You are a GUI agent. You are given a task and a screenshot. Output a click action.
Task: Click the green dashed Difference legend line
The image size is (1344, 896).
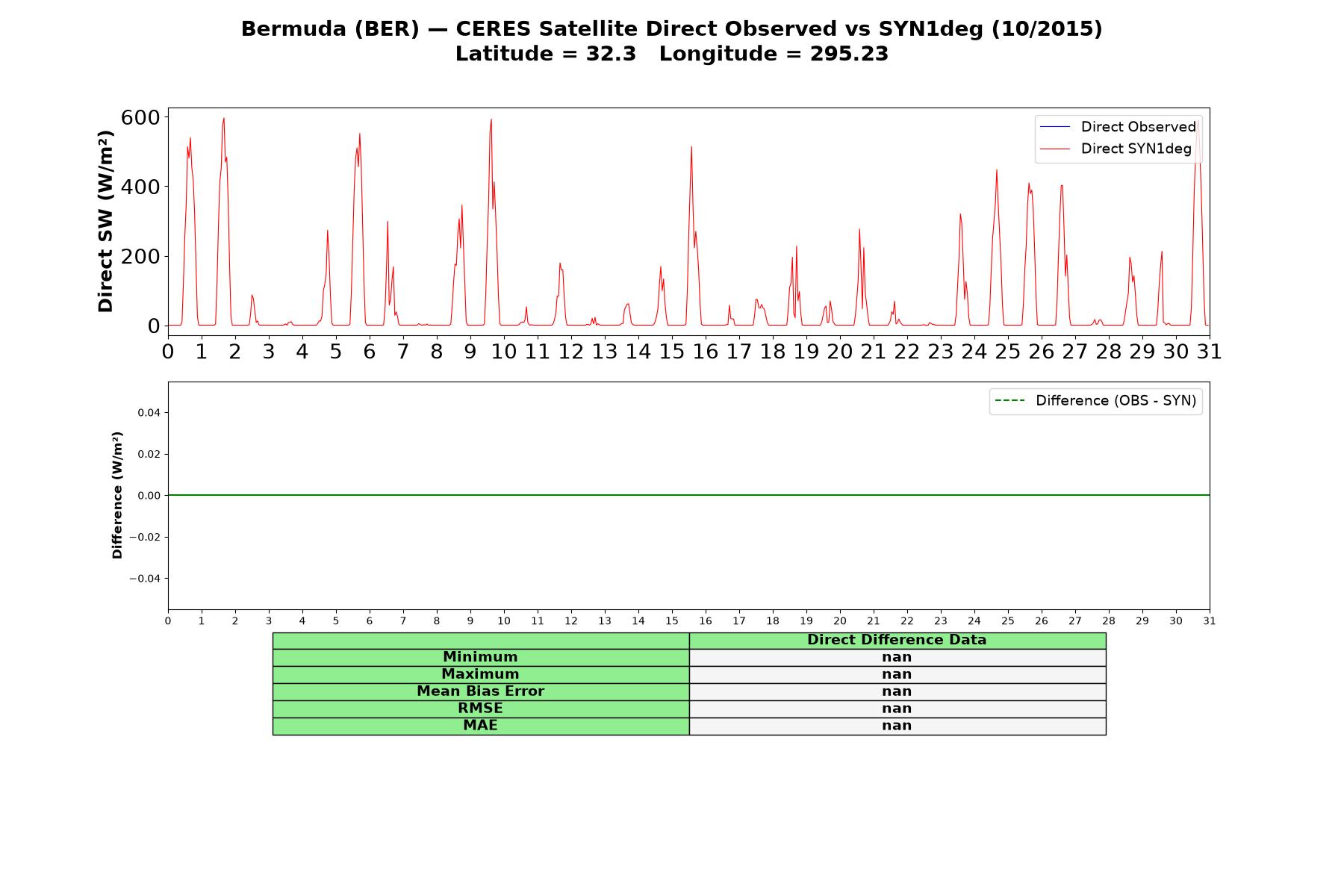[1009, 401]
